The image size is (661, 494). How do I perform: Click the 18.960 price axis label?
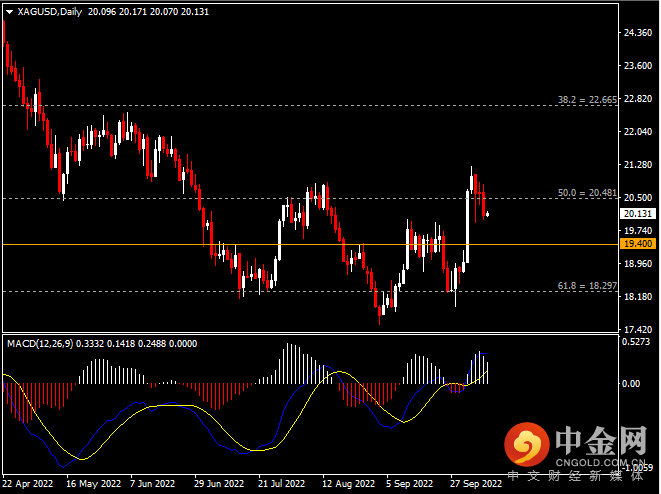click(638, 264)
